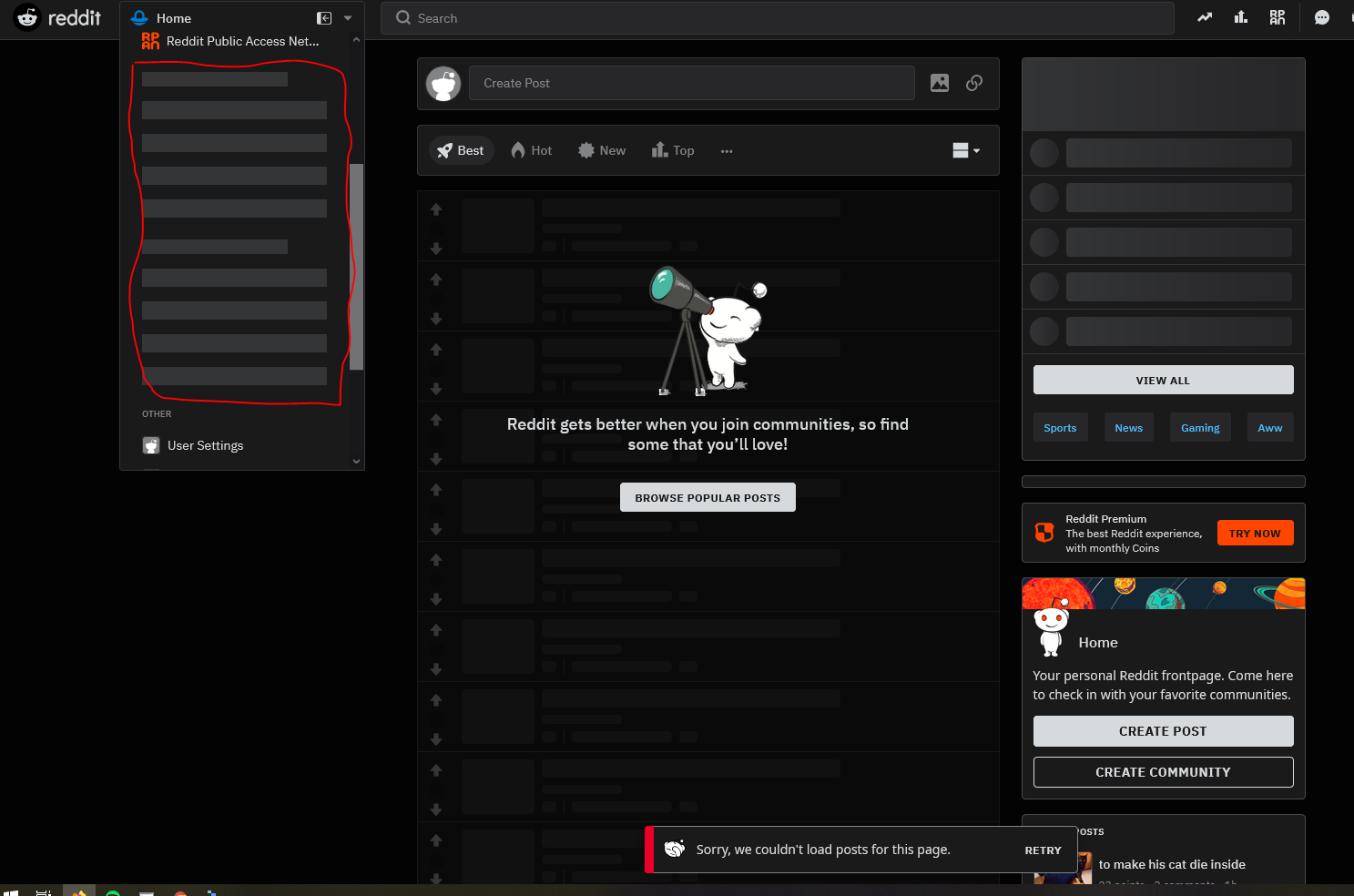1354x896 pixels.
Task: Select the News category chip
Action: click(x=1128, y=427)
